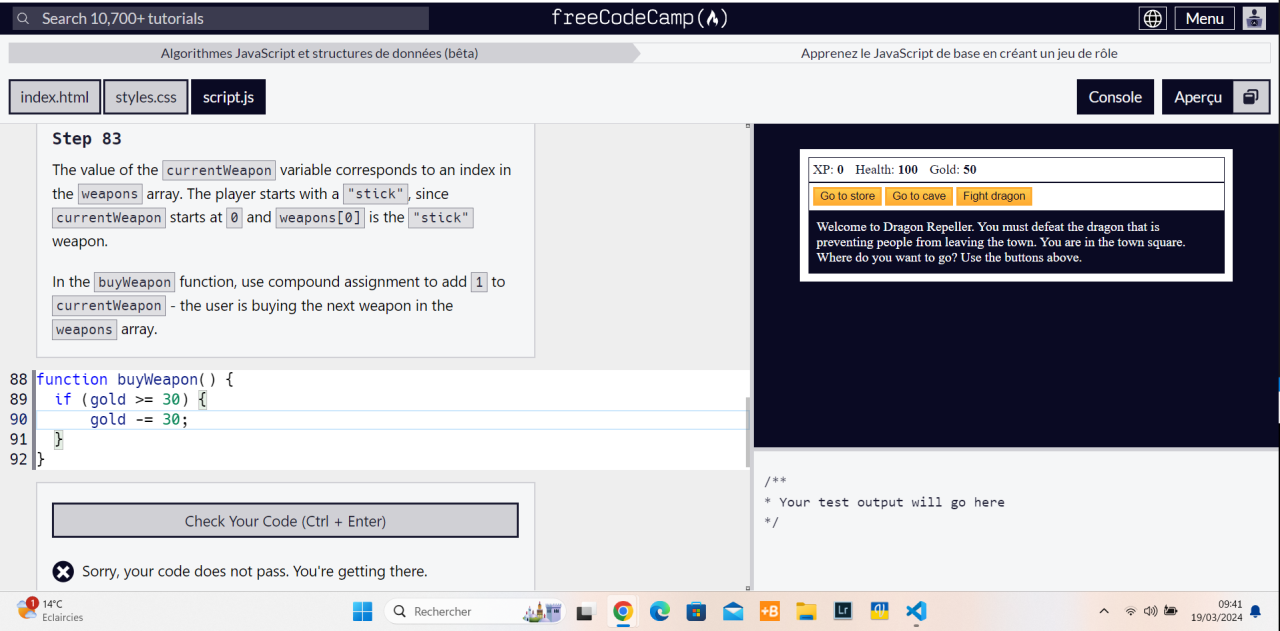Click the black error cross icon beside the failure message
Image resolution: width=1280 pixels, height=631 pixels.
click(63, 571)
